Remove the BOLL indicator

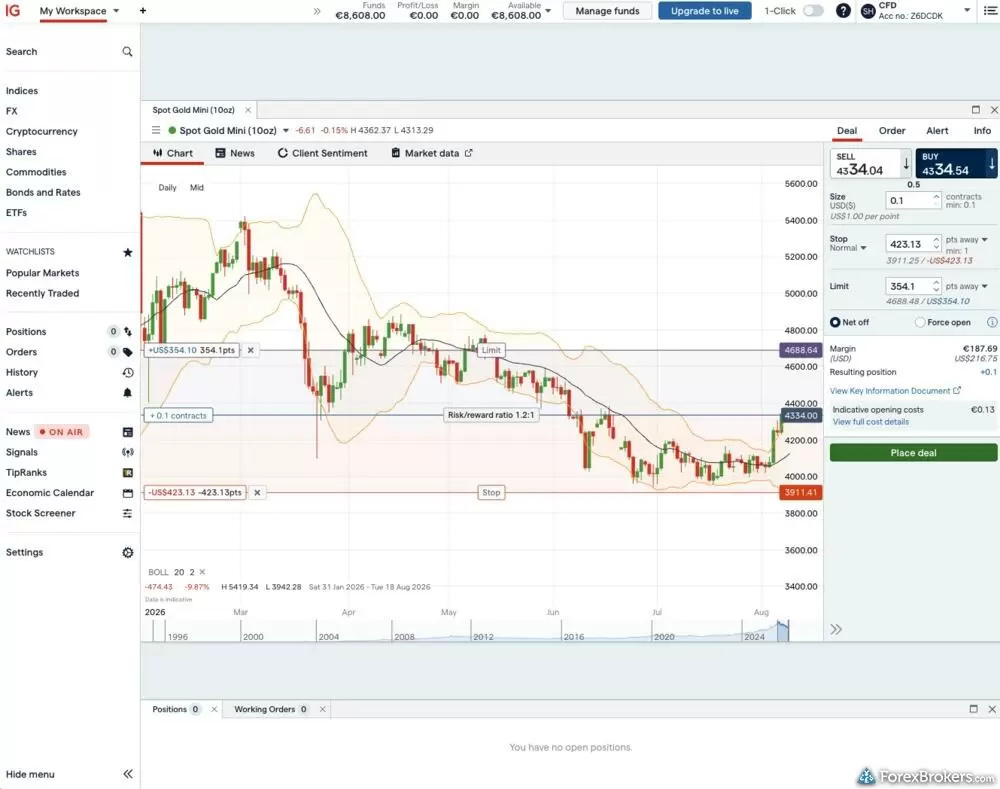(202, 572)
